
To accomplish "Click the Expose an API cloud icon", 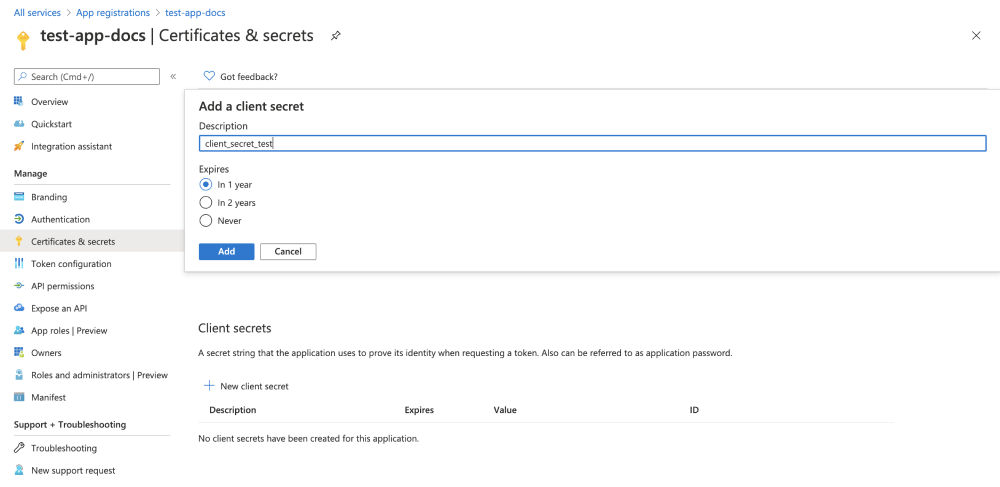I will coord(19,308).
